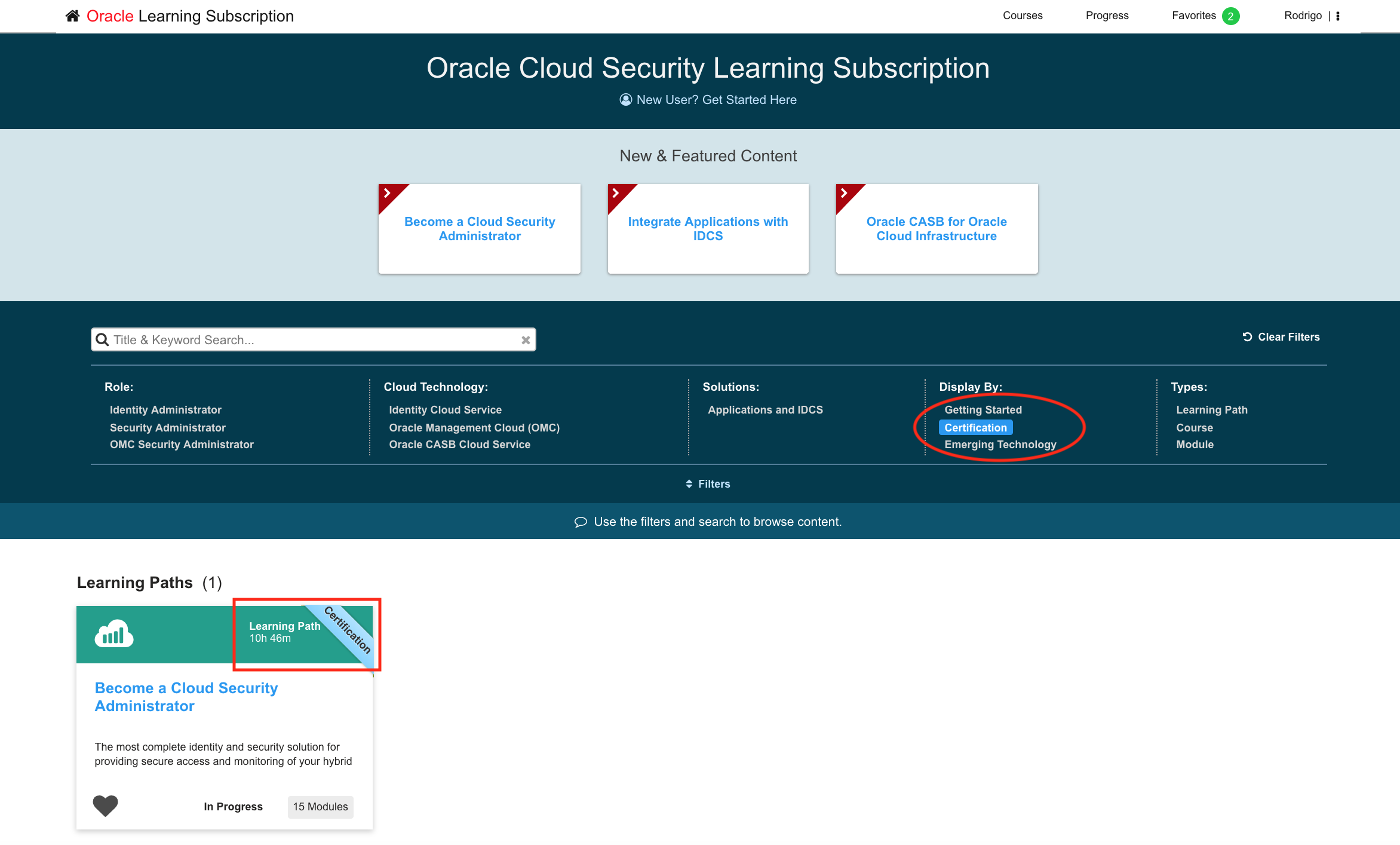Click the green Favorites count badge
The width and height of the screenshot is (1400, 845).
click(x=1230, y=16)
